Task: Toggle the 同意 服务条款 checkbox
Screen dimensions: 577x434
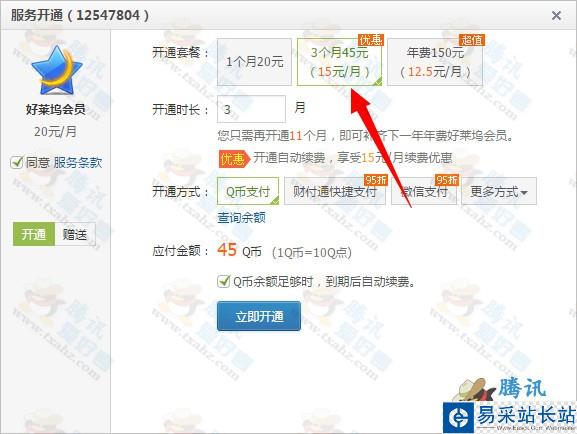Action: click(16, 162)
